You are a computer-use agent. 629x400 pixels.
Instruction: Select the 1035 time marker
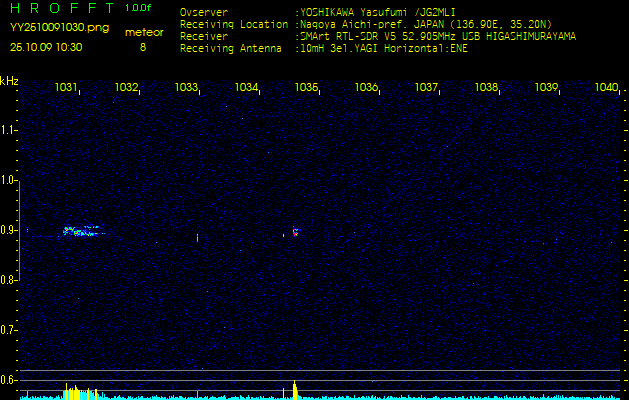(306, 88)
